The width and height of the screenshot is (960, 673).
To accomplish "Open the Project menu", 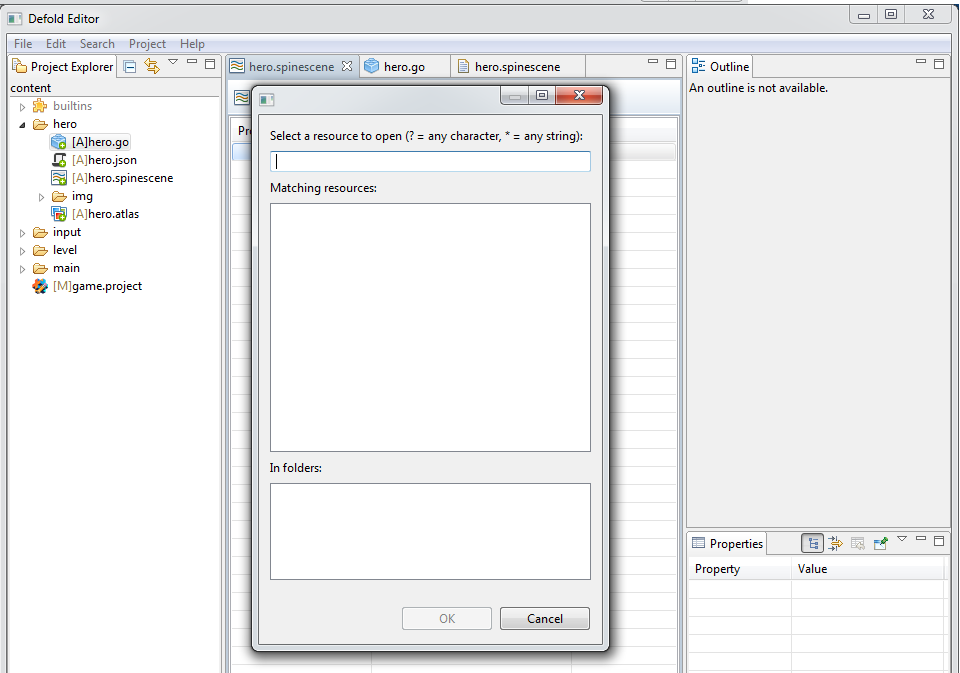I will click(x=147, y=44).
